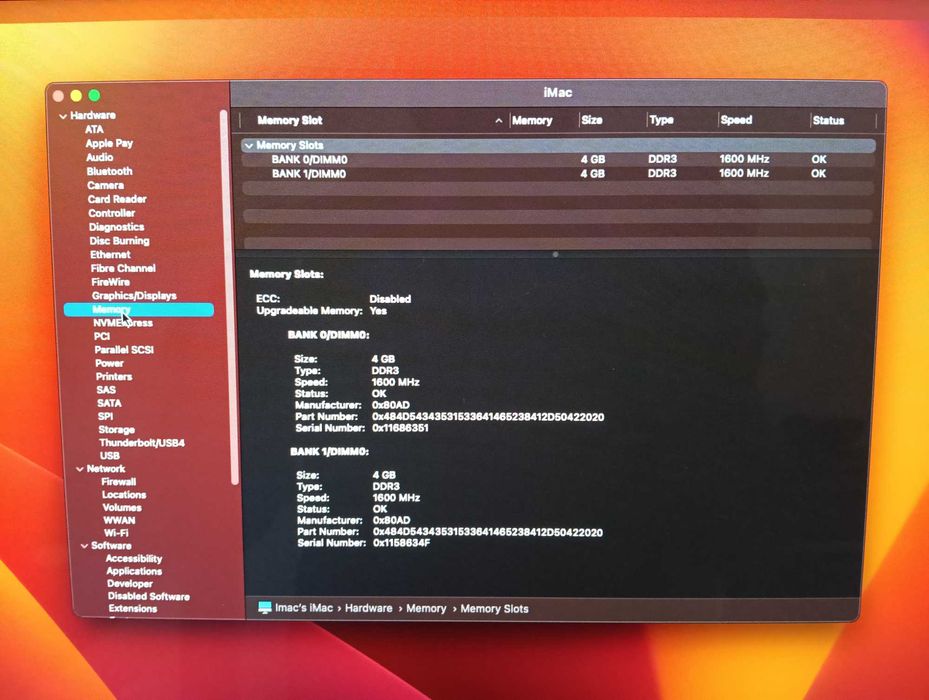Select Card Reader in the sidebar
Image resolution: width=929 pixels, height=700 pixels.
pos(117,199)
